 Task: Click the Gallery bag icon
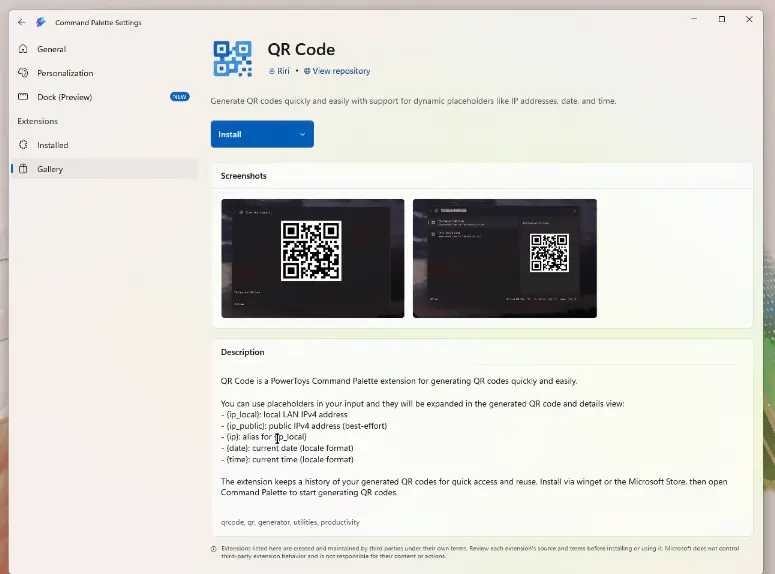click(23, 169)
